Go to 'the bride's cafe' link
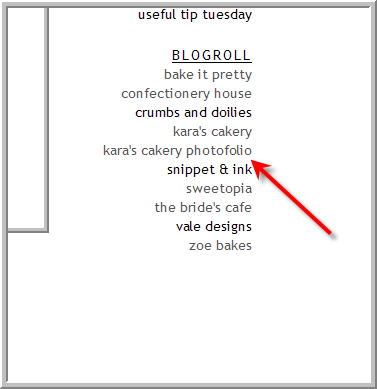Viewport: 377px width, 389px height. coord(203,207)
